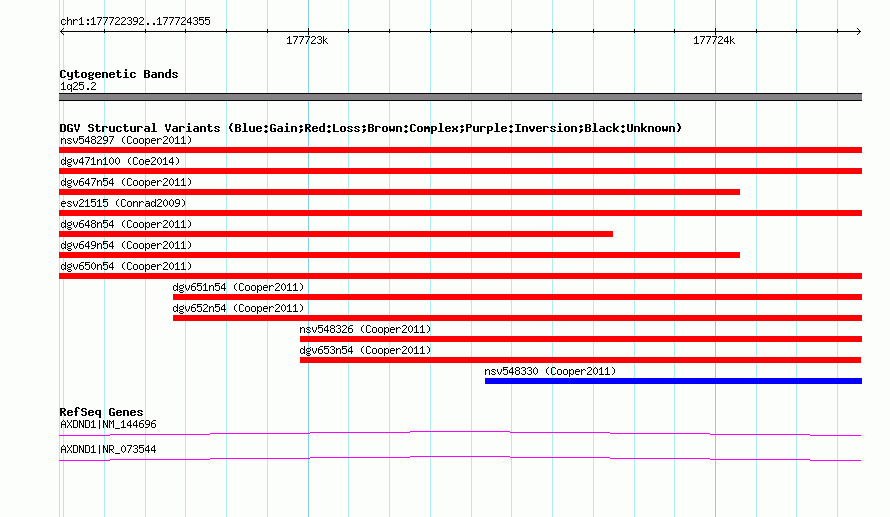Select the AXDND1 NR_073544 magenta transcript line
Screen dimensions: 890x517
click(x=460, y=459)
